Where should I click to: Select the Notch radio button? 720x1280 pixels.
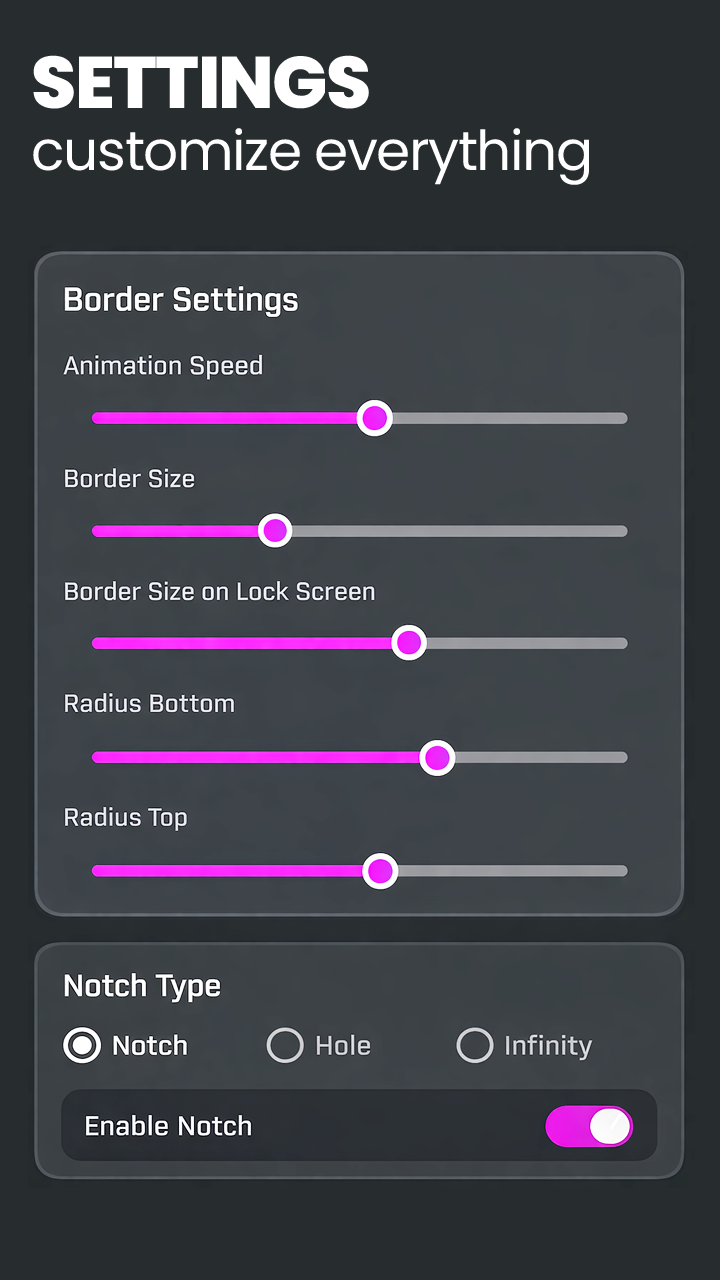pyautogui.click(x=82, y=1045)
